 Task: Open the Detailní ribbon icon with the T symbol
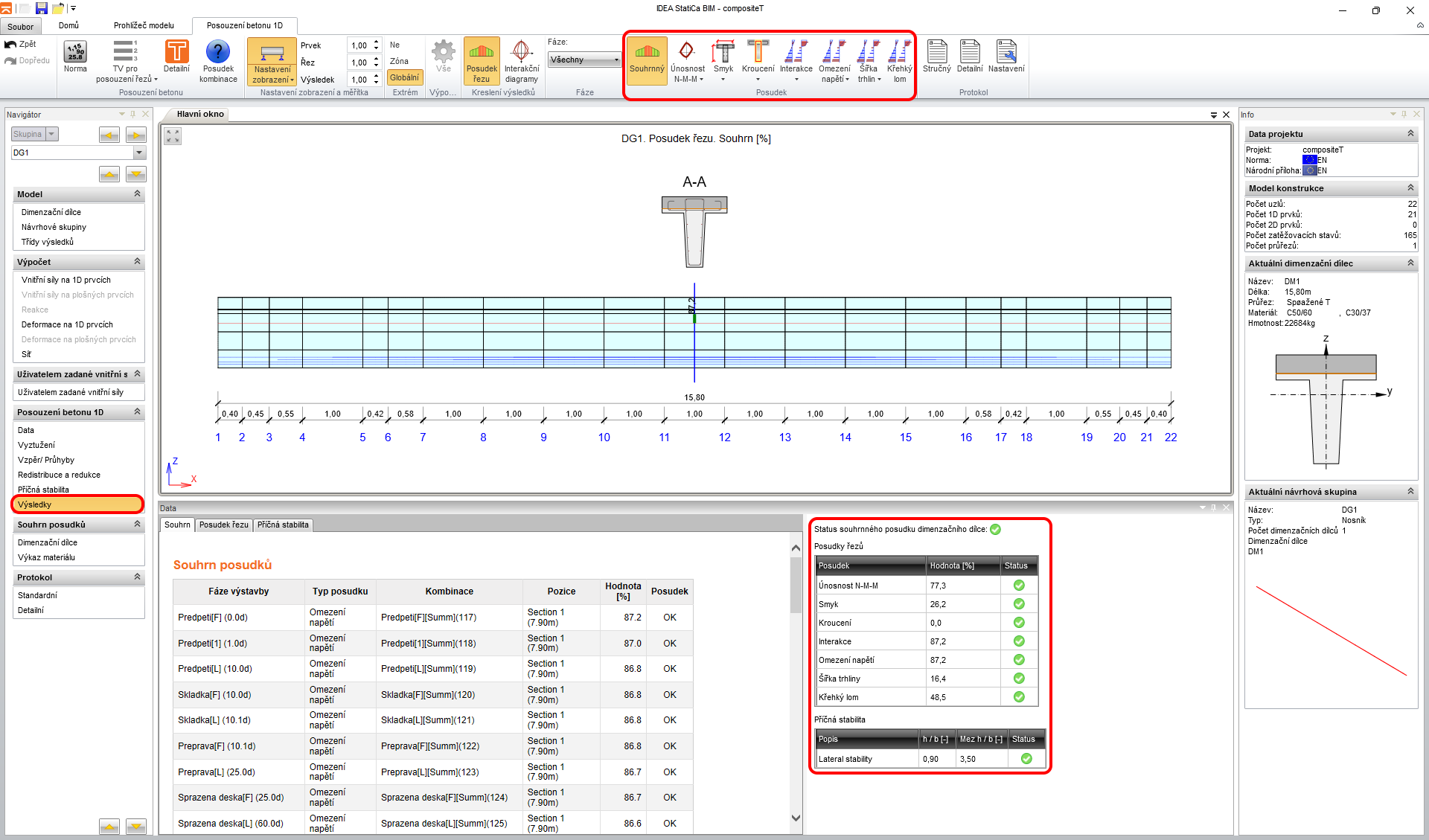176,53
